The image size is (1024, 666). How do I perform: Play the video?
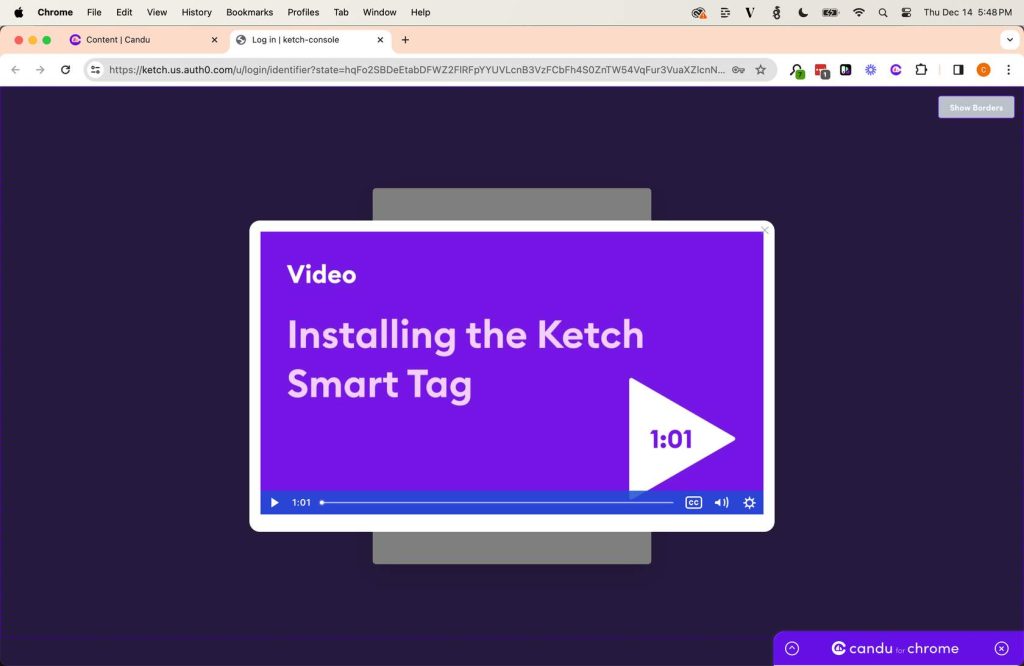[274, 502]
